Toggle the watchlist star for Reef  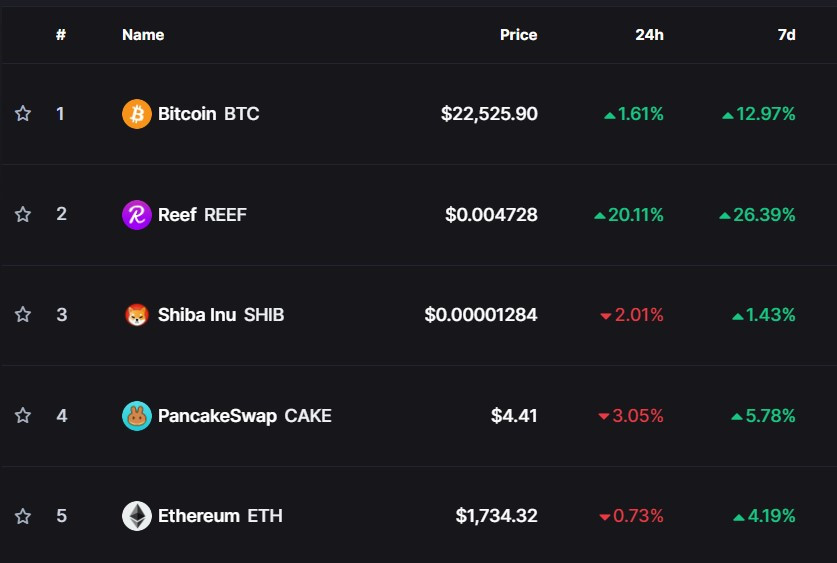point(23,215)
